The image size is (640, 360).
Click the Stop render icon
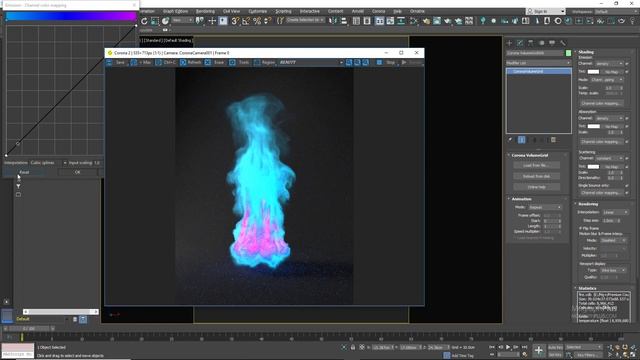(379, 62)
